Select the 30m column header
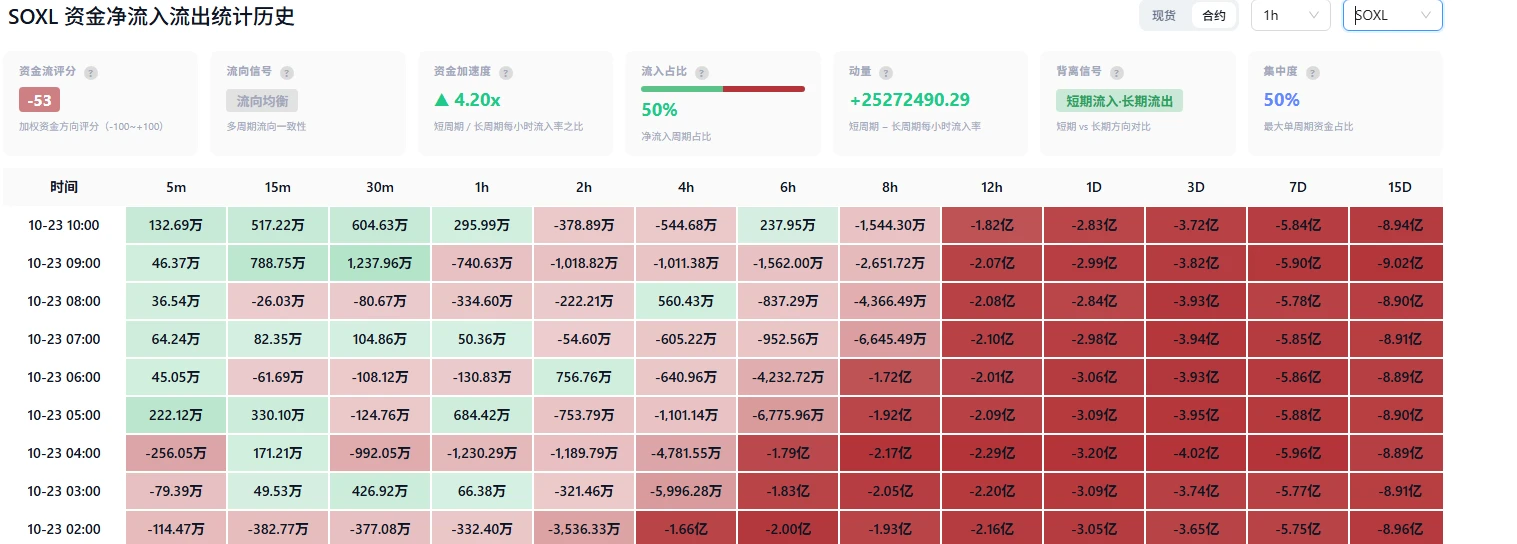This screenshot has width=1517, height=544. (380, 187)
